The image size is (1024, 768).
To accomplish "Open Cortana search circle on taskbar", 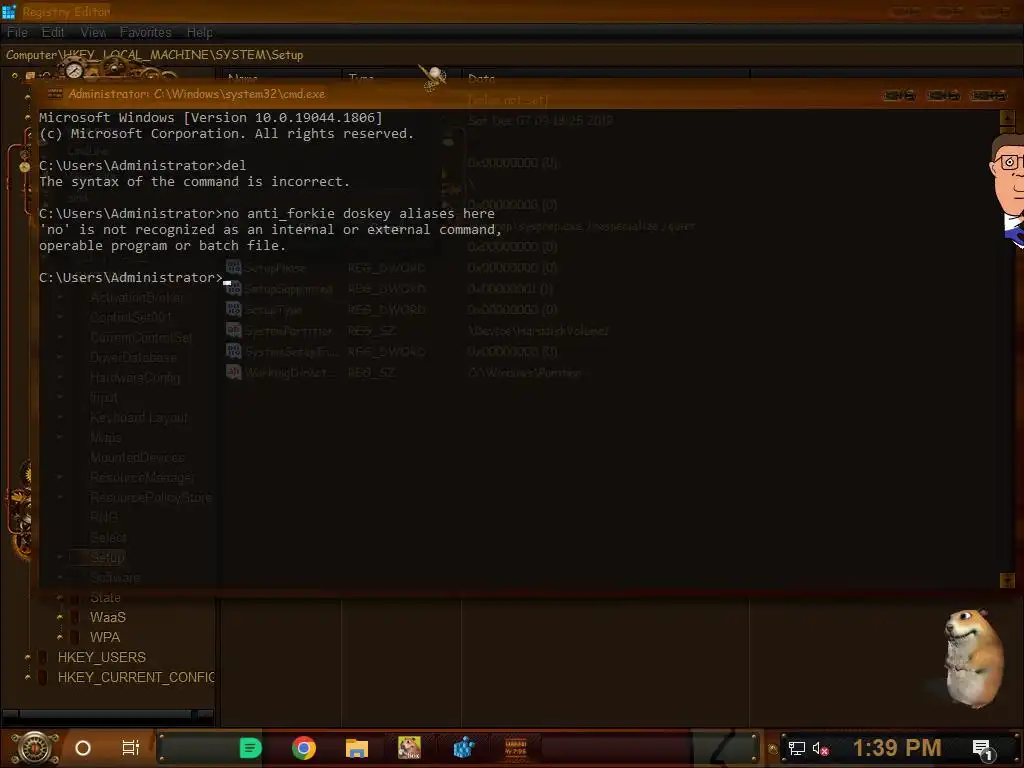I will pos(83,748).
